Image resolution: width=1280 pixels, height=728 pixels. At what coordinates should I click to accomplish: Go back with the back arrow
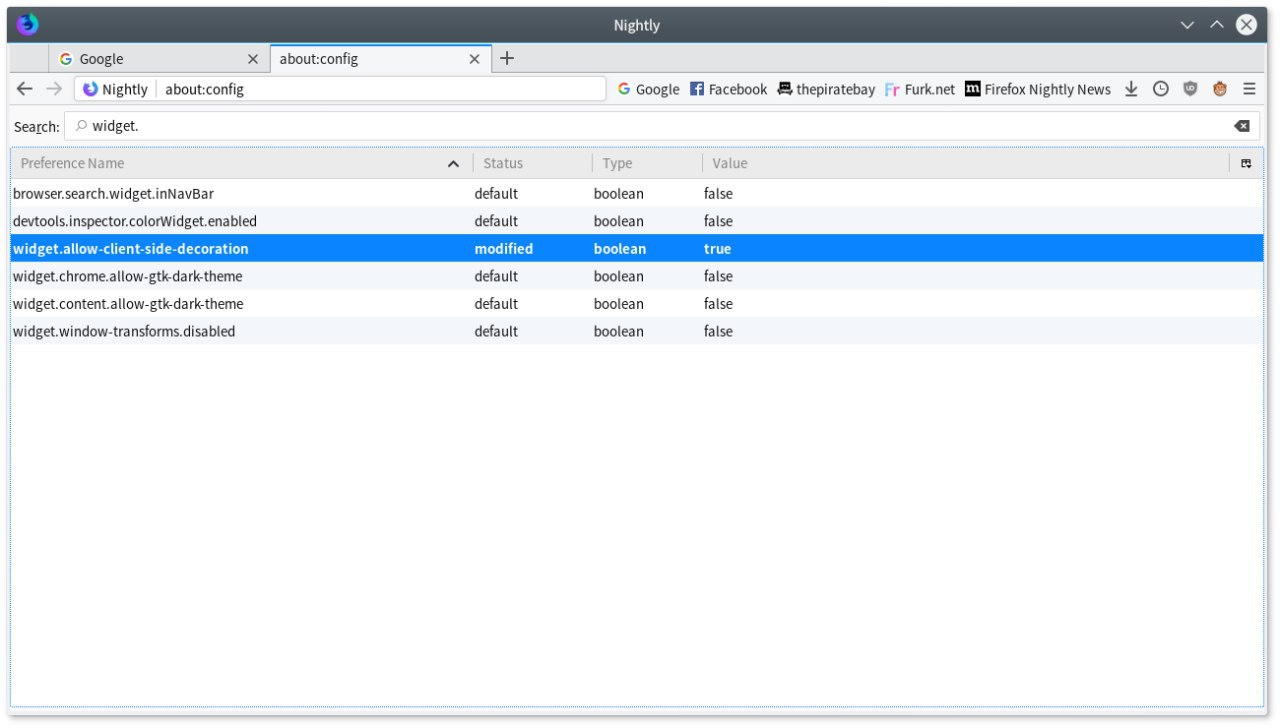tap(25, 89)
